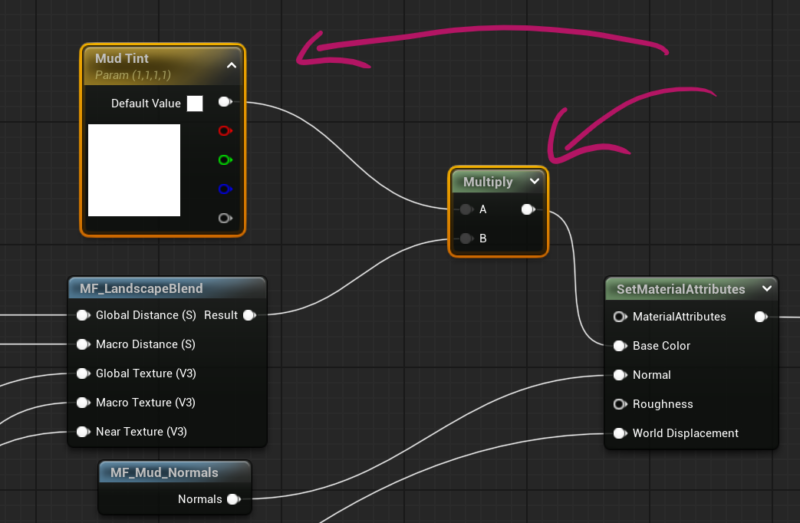Click the green channel output pin on Mud Tint
Screen dimensions: 800x523
tap(224, 159)
